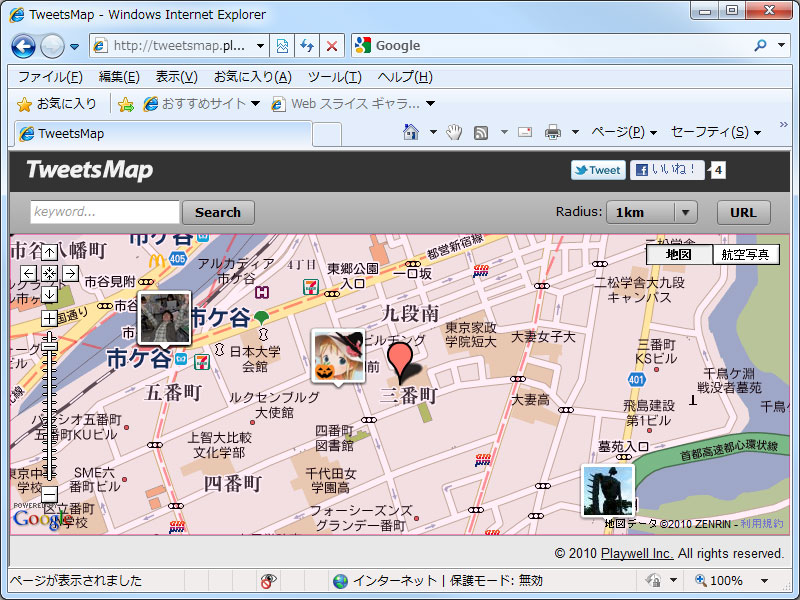Click the Print icon on the command bar

552,131
